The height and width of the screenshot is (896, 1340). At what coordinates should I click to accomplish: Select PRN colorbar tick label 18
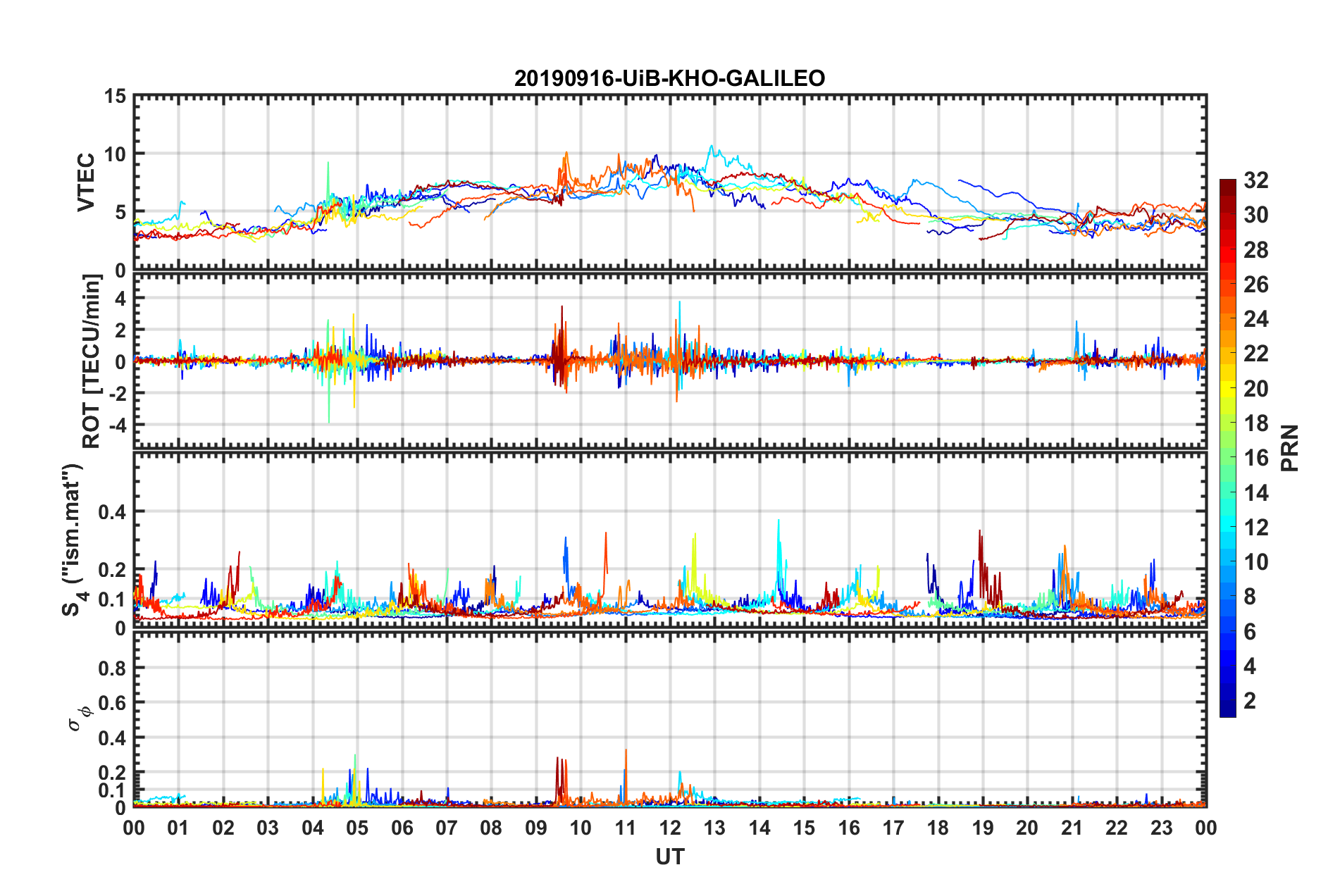pyautogui.click(x=1256, y=423)
